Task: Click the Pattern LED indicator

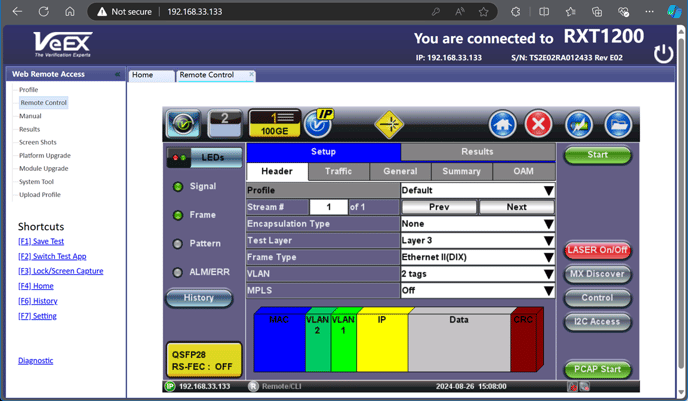Action: [x=178, y=244]
